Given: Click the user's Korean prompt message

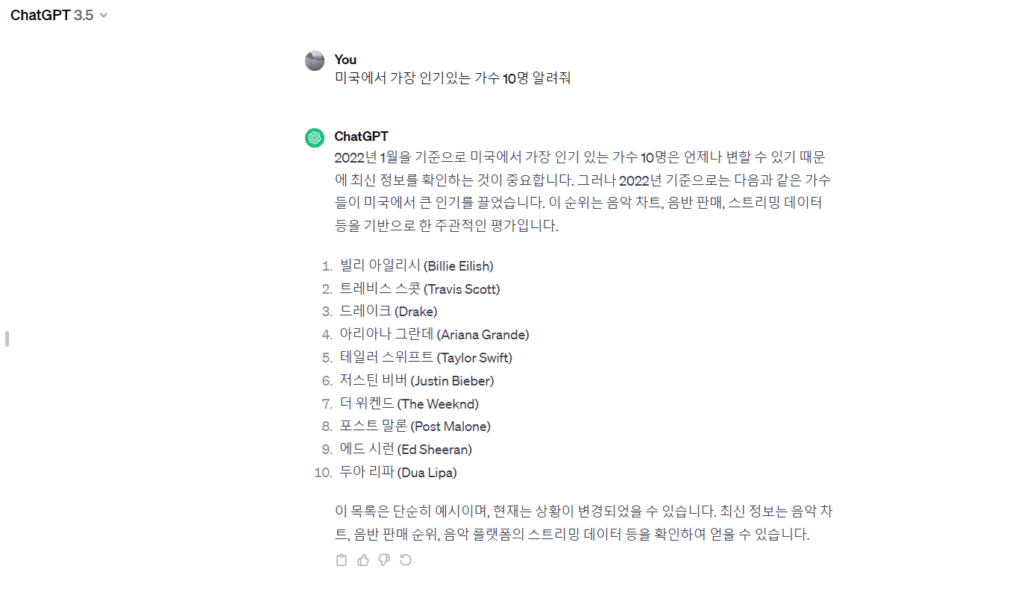Looking at the screenshot, I should click(452, 78).
